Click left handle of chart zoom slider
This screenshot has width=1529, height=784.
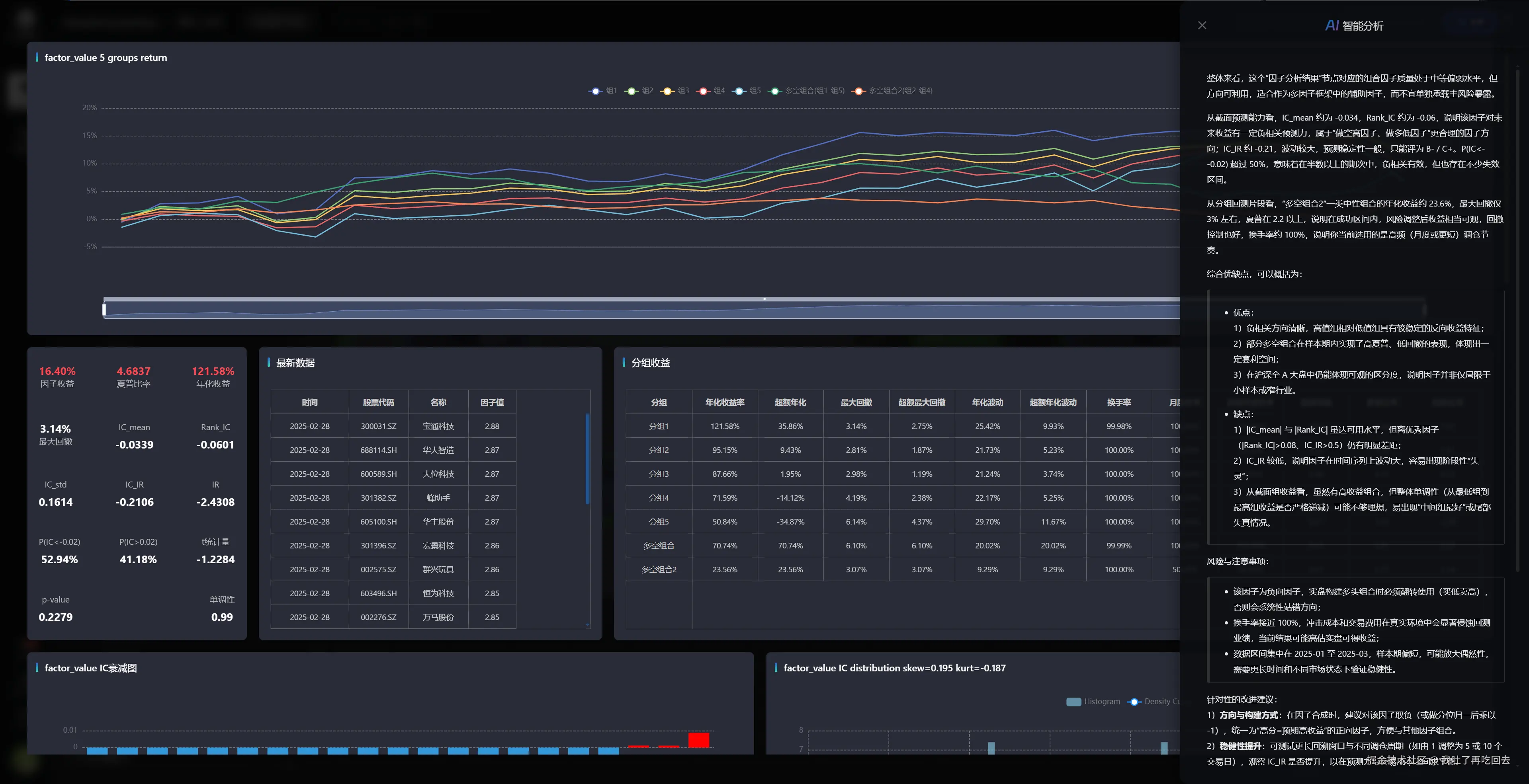click(104, 309)
